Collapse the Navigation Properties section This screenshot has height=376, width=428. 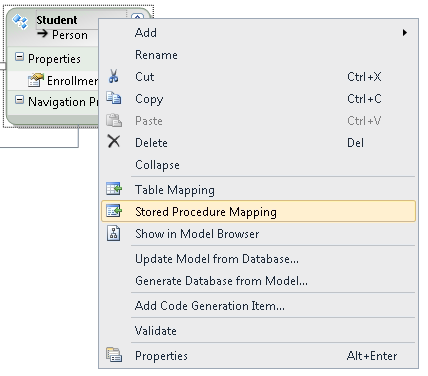pos(19,100)
